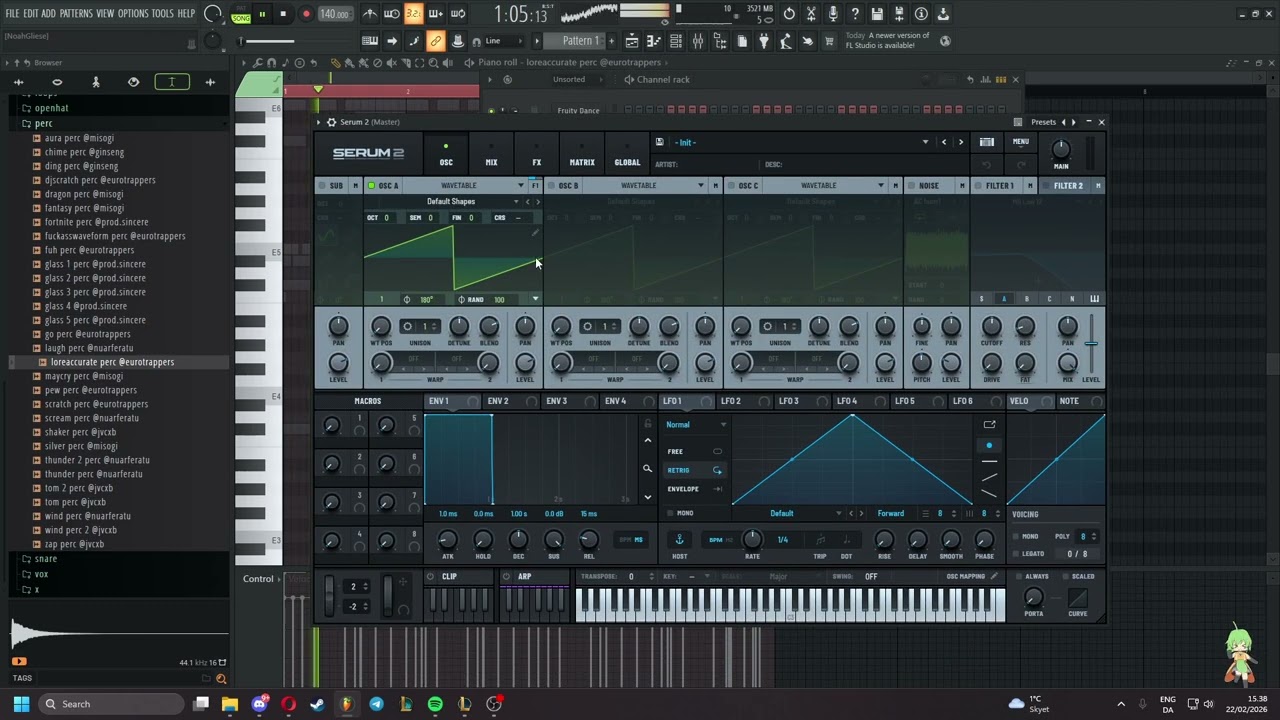Image resolution: width=1280 pixels, height=720 pixels.
Task: Set LFO trigger mode to ENVELOPE
Action: (694, 489)
